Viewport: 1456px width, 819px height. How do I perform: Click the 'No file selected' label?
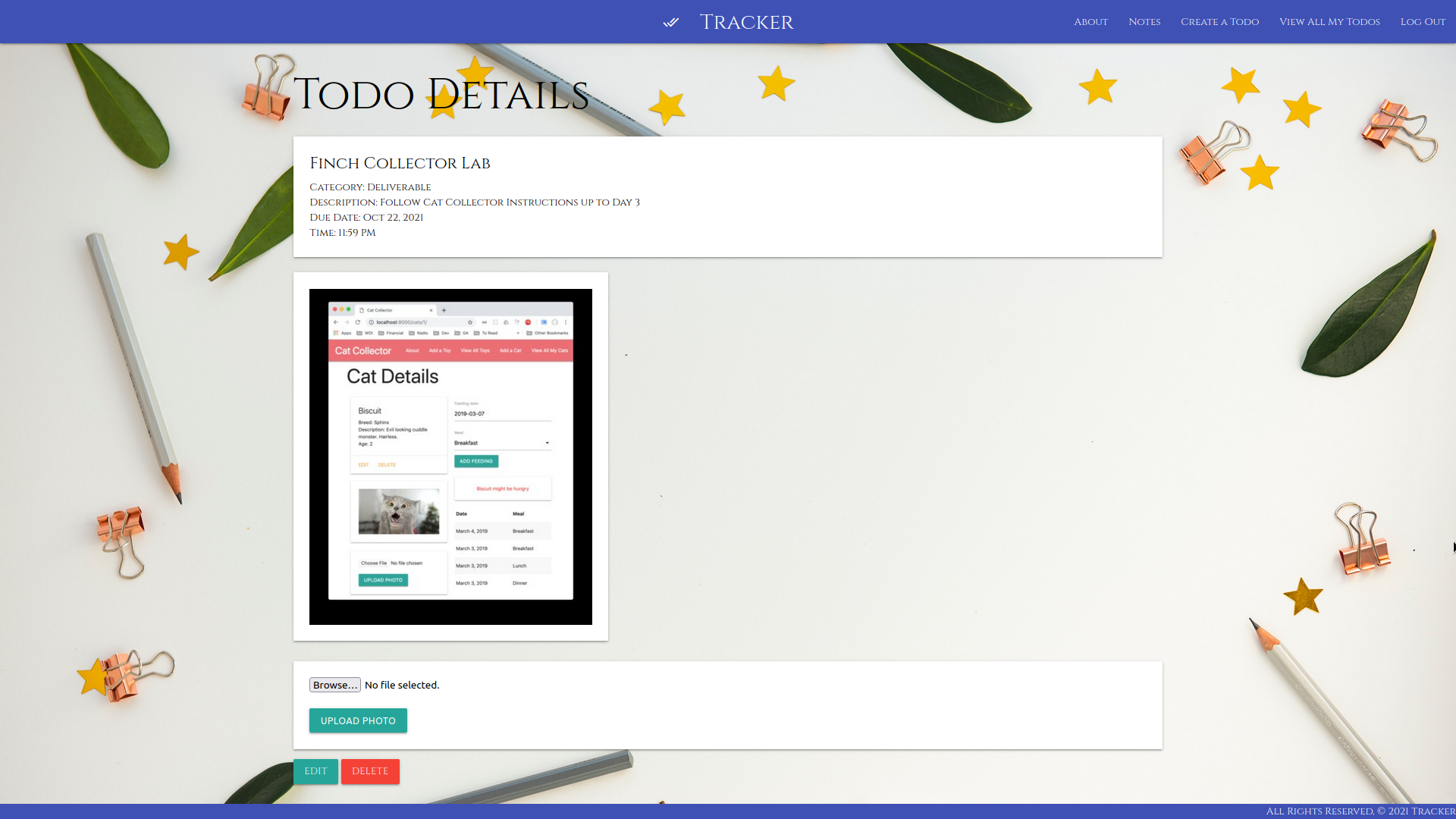pyautogui.click(x=402, y=685)
